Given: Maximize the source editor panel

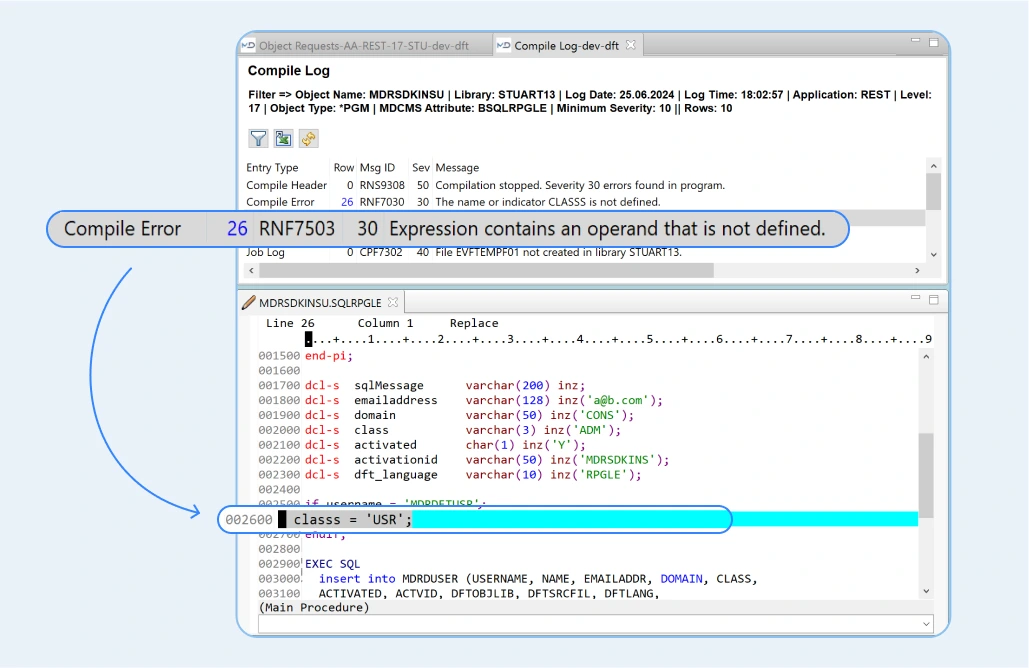Looking at the screenshot, I should pos(933,299).
